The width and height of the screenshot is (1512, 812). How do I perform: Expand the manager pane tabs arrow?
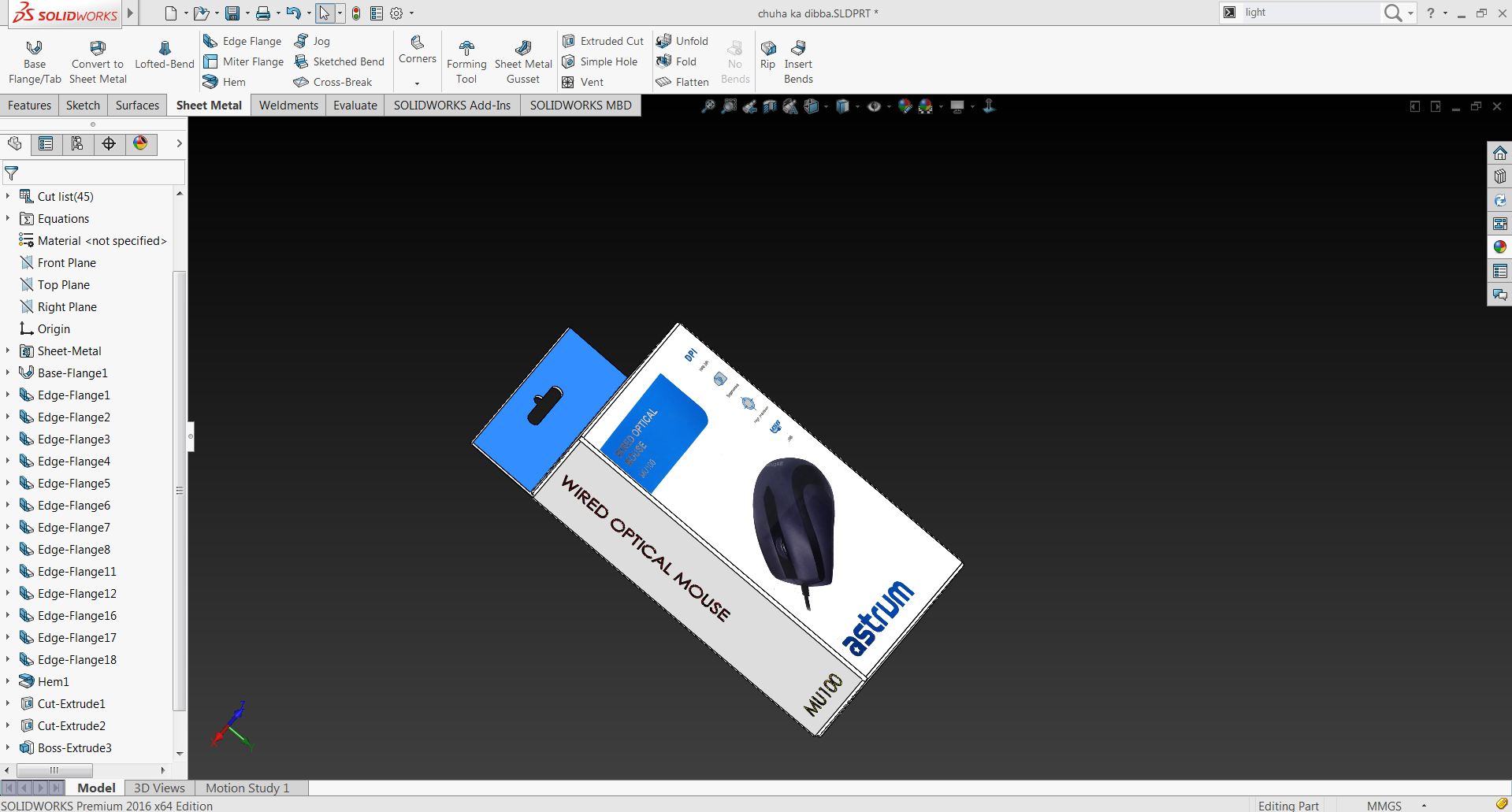tap(179, 143)
